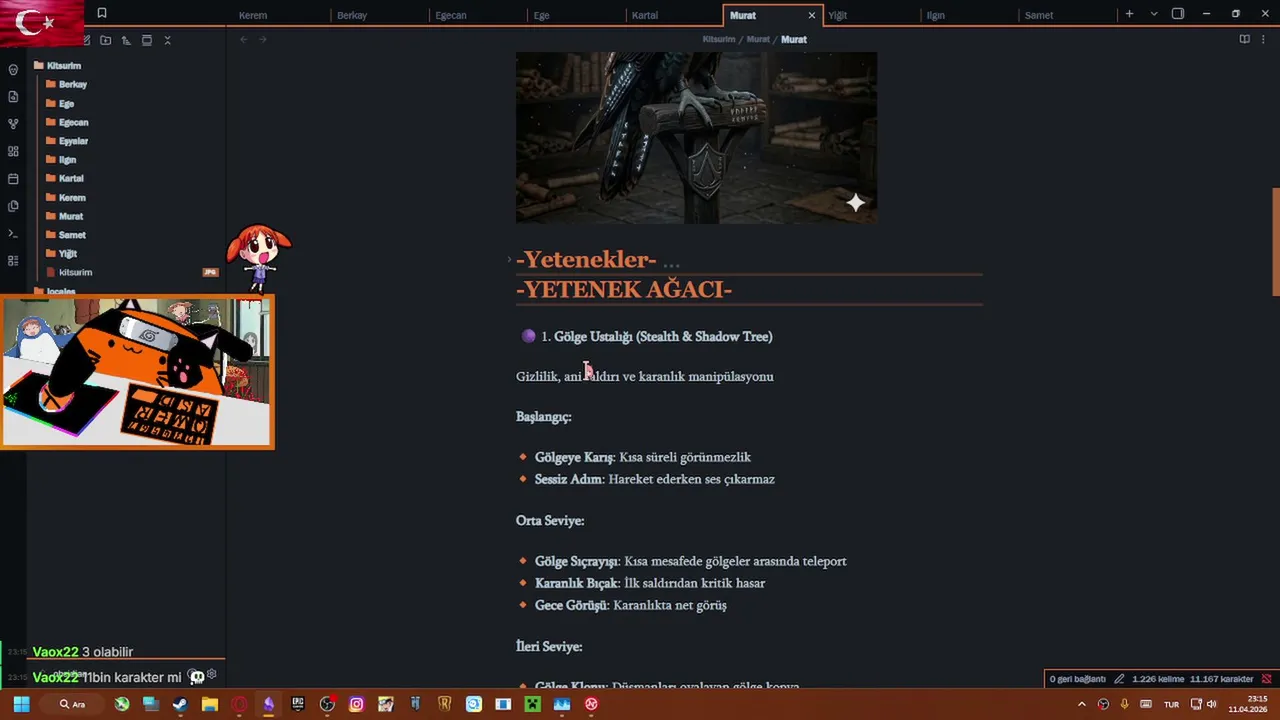Click the sync status icon in status bar

tap(1266, 679)
